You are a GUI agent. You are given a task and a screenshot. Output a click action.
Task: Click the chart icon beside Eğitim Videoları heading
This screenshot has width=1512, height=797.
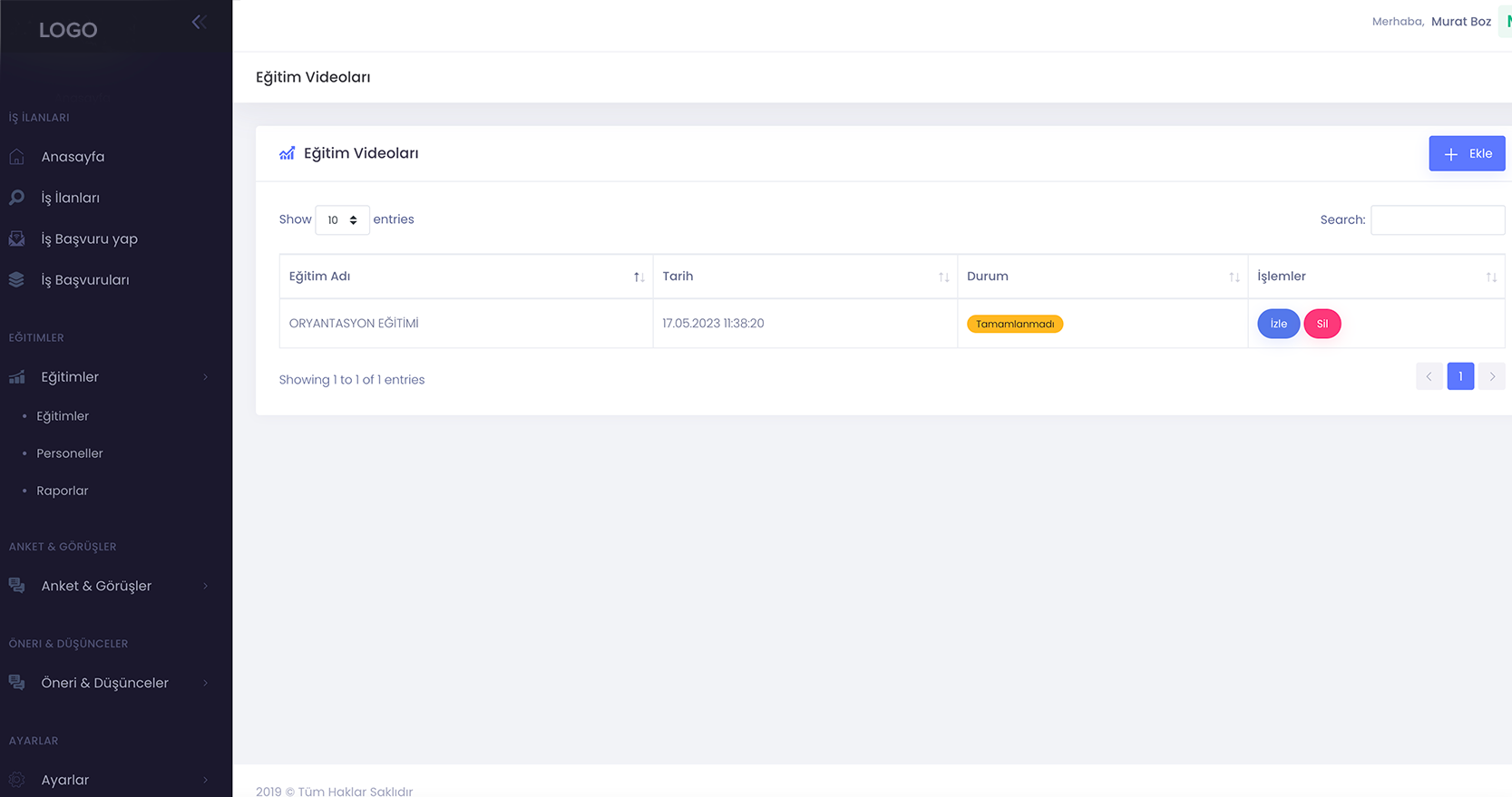(x=288, y=153)
